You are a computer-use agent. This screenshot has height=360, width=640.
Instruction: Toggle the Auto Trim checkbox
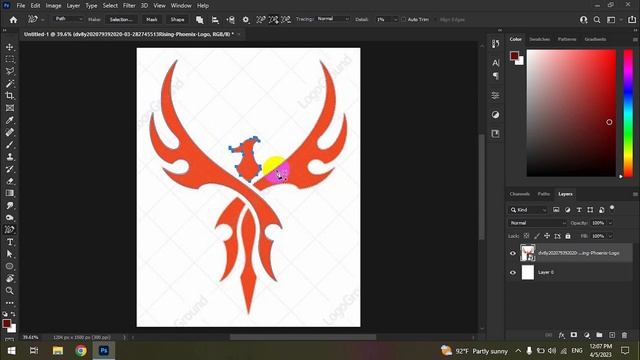pyautogui.click(x=403, y=19)
